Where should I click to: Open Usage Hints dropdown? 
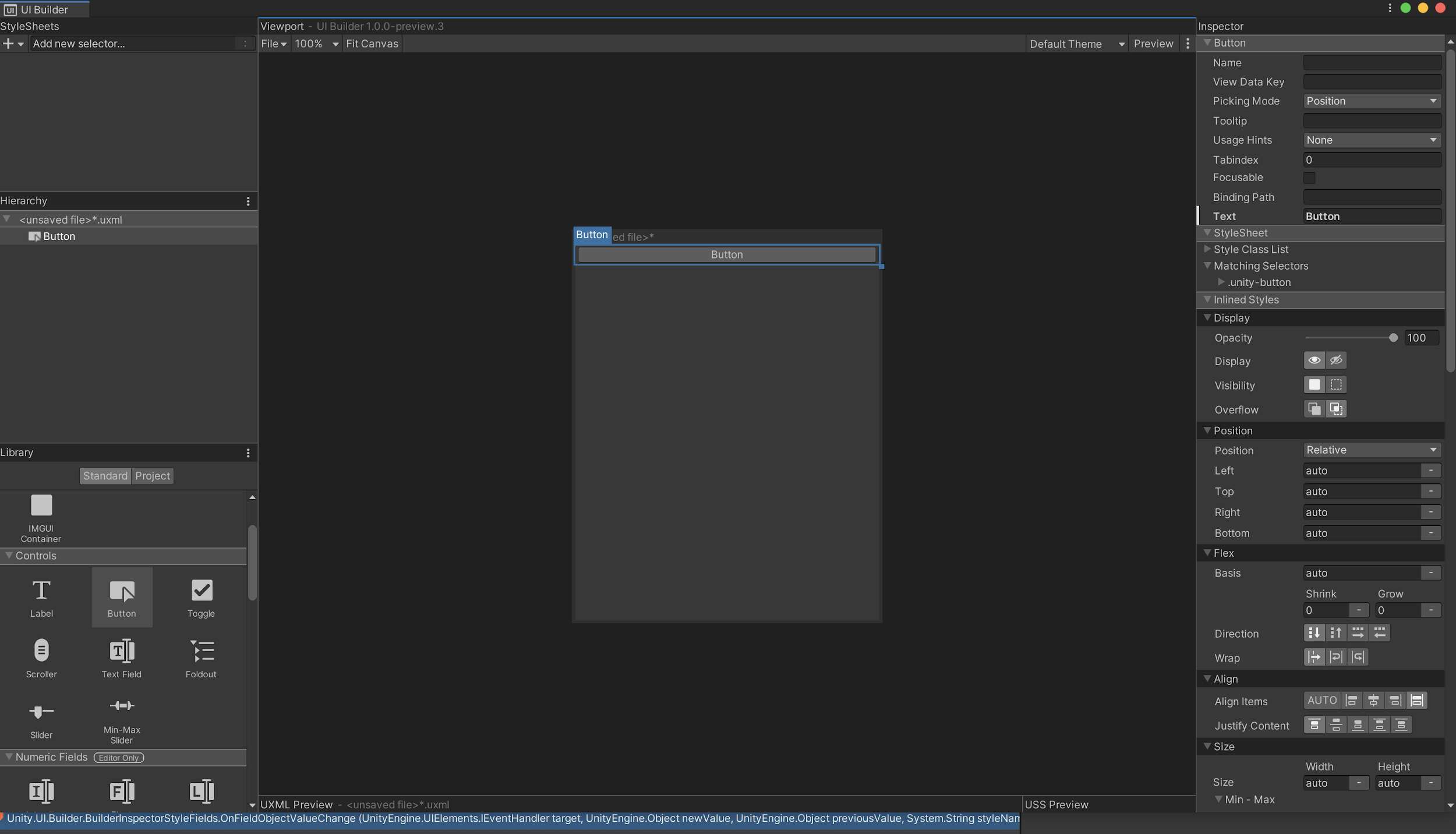tap(1372, 140)
